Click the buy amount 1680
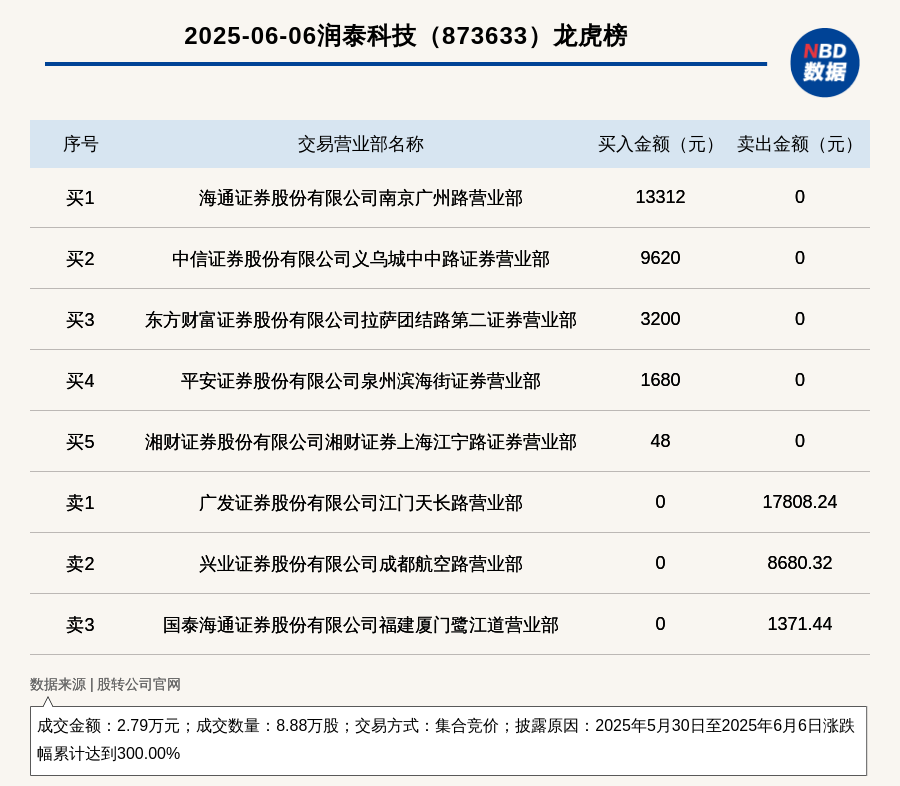The image size is (900, 786). pos(660,380)
